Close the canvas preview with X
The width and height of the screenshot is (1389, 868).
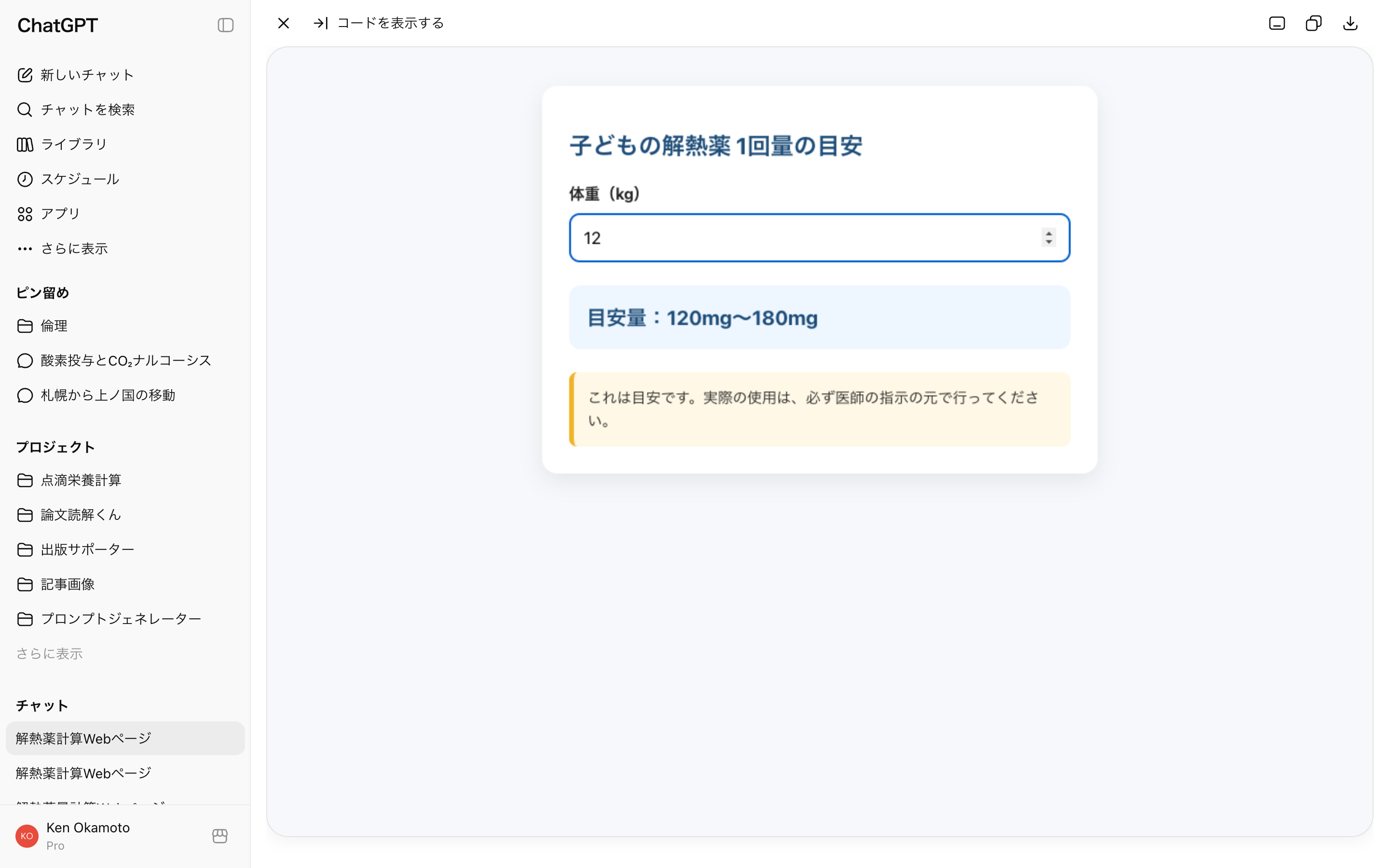(x=284, y=23)
